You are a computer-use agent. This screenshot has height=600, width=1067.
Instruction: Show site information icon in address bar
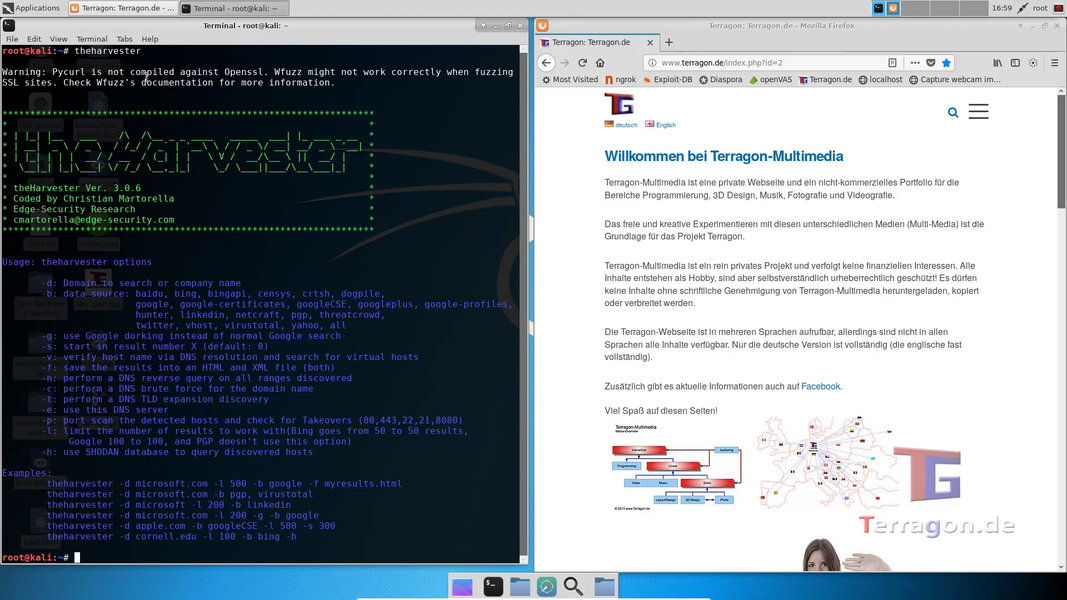click(652, 63)
